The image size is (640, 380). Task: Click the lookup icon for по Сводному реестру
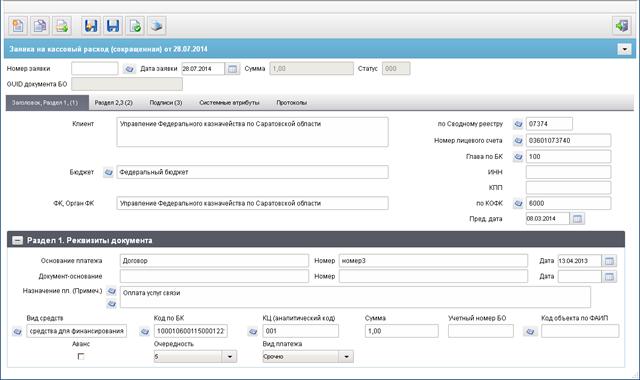(x=518, y=124)
